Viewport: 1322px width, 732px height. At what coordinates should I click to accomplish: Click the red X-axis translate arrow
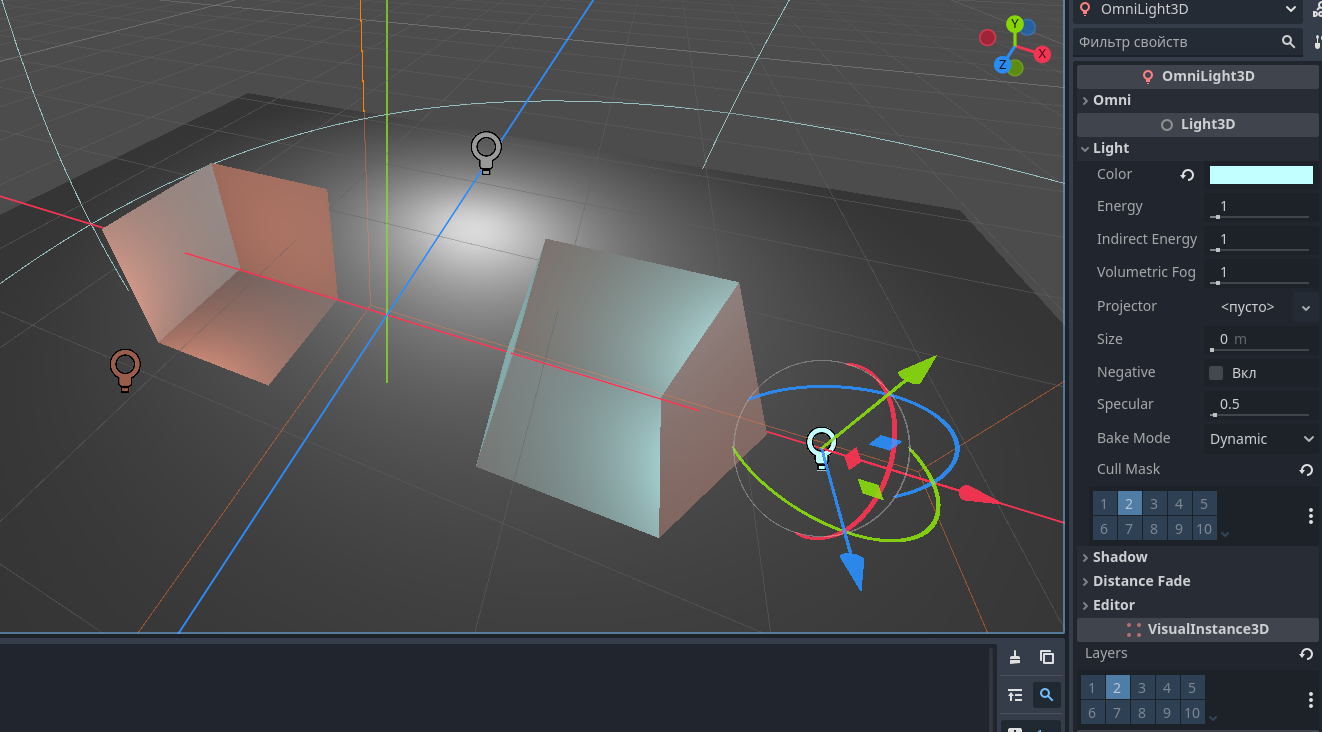[977, 495]
